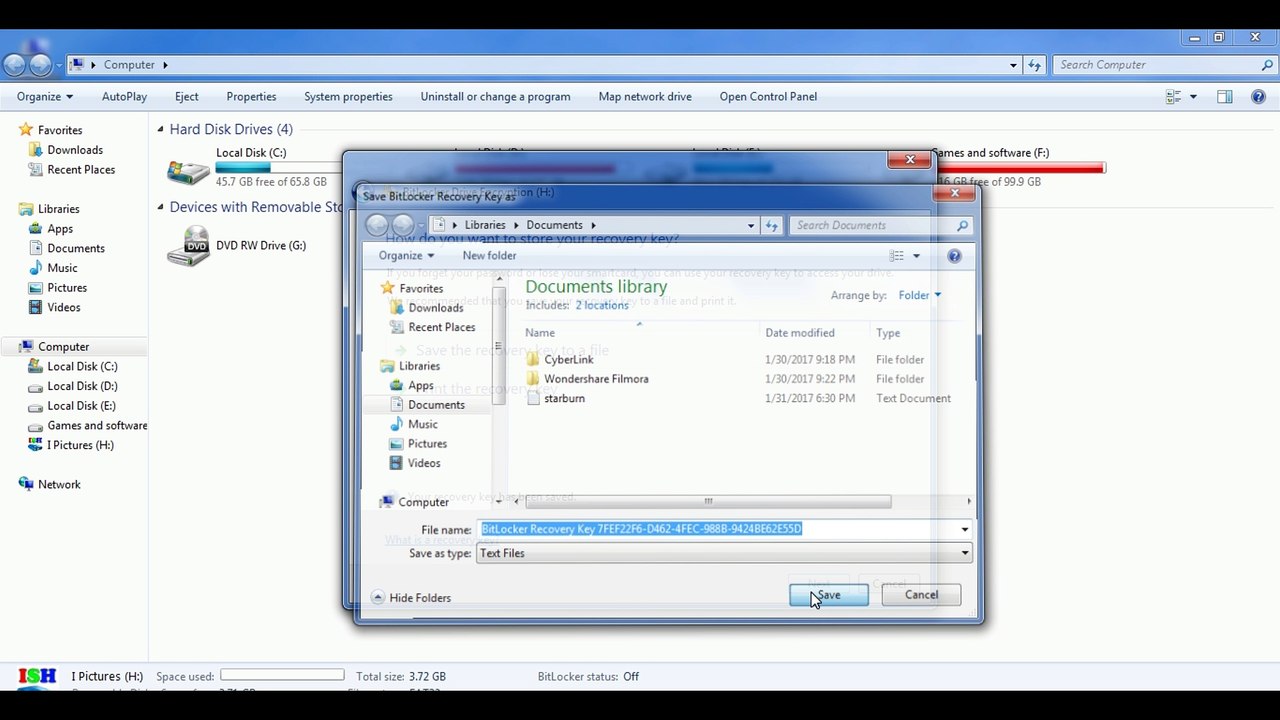Select Downloads in Explorer Favorites

pos(75,150)
